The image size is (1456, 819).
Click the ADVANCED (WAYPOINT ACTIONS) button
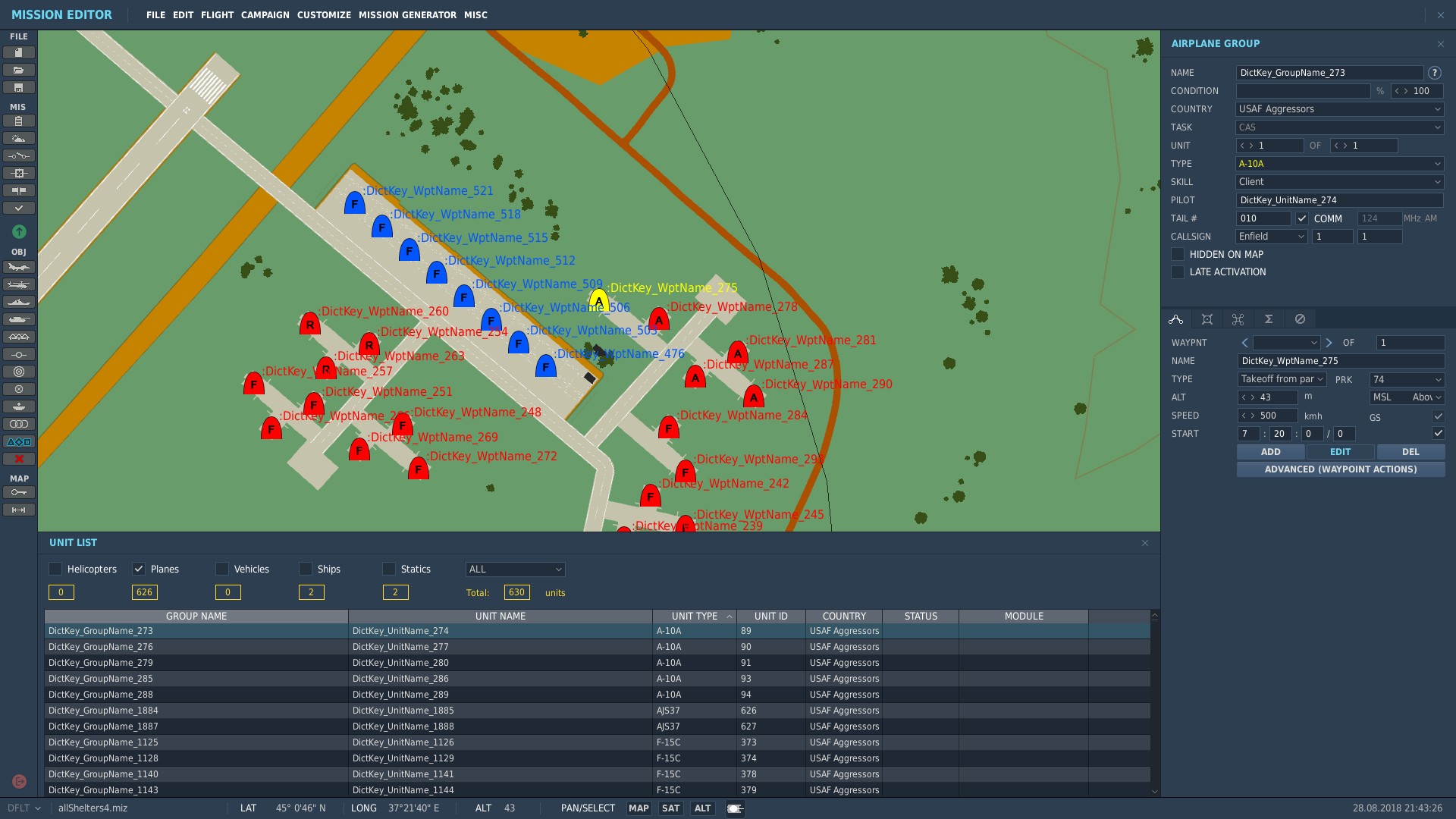pos(1340,469)
